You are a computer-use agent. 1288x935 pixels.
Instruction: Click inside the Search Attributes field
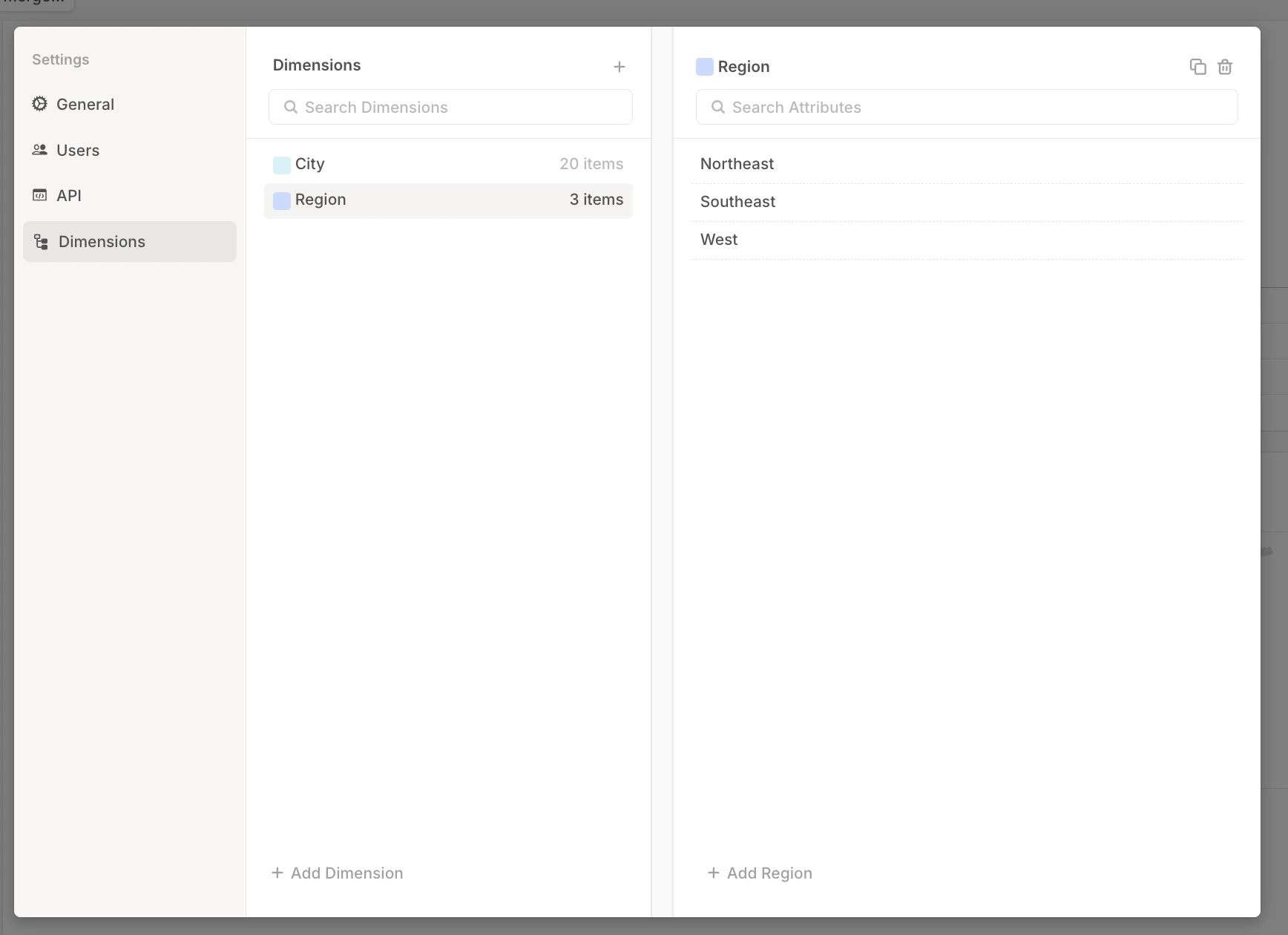click(965, 107)
